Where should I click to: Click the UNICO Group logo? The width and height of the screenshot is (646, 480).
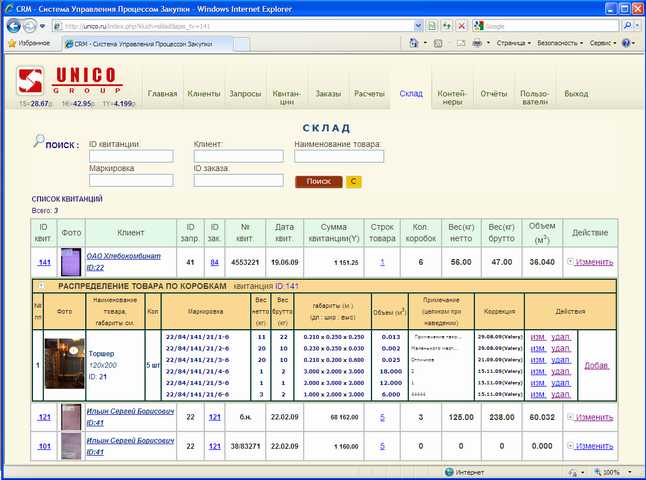pyautogui.click(x=70, y=81)
